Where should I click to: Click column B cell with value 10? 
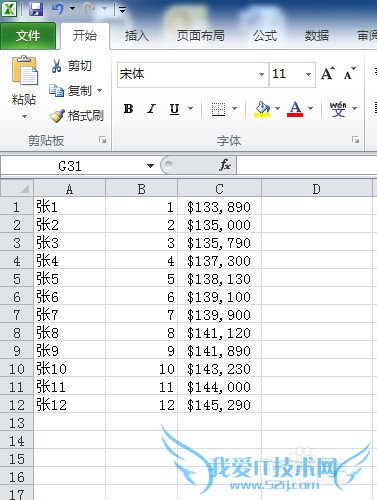[142, 369]
